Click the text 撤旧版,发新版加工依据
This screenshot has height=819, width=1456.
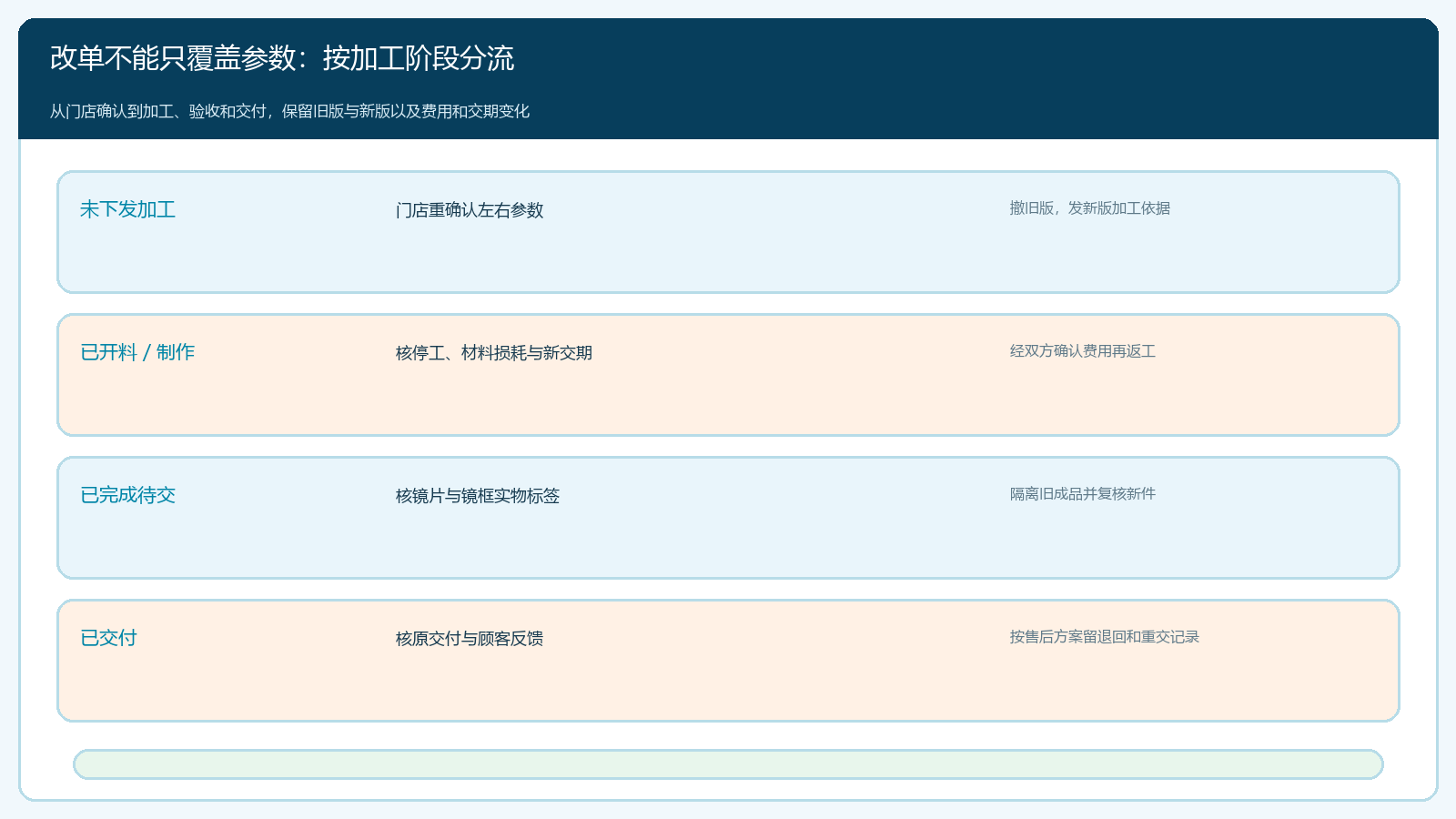pyautogui.click(x=1089, y=208)
